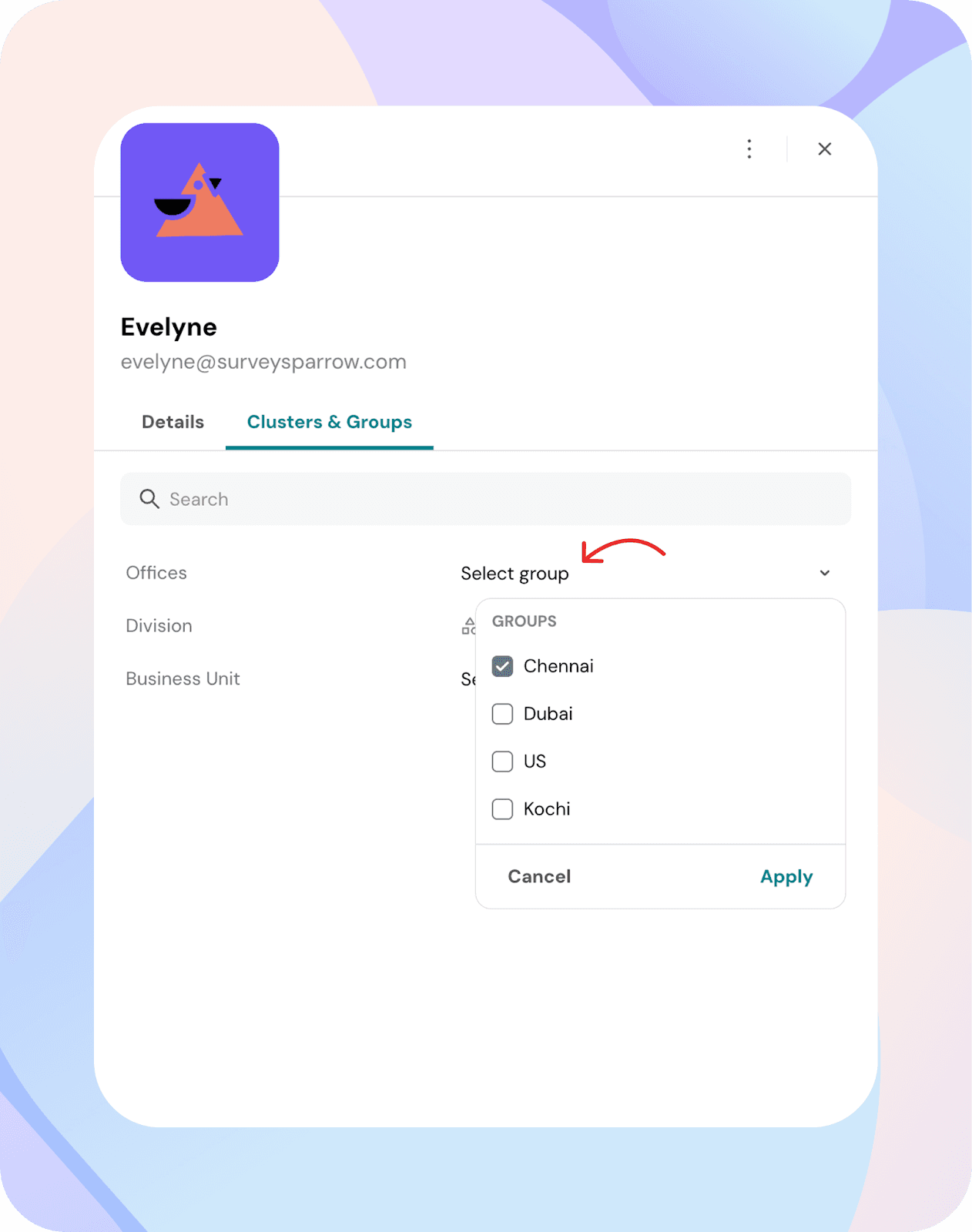The height and width of the screenshot is (1232, 972).
Task: Click the Offices cluster label
Action: click(x=156, y=573)
